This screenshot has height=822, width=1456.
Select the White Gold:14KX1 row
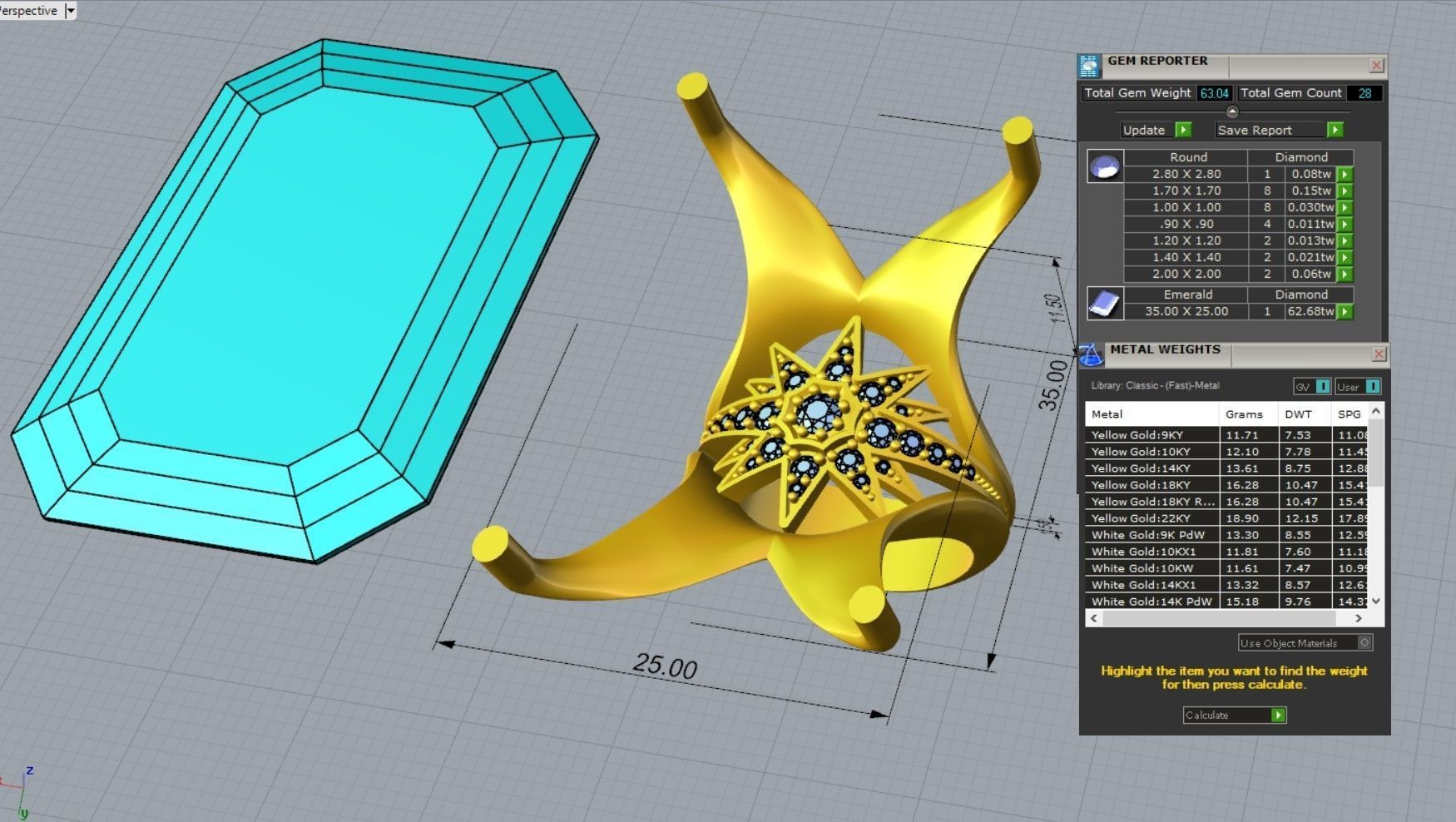click(x=1226, y=584)
